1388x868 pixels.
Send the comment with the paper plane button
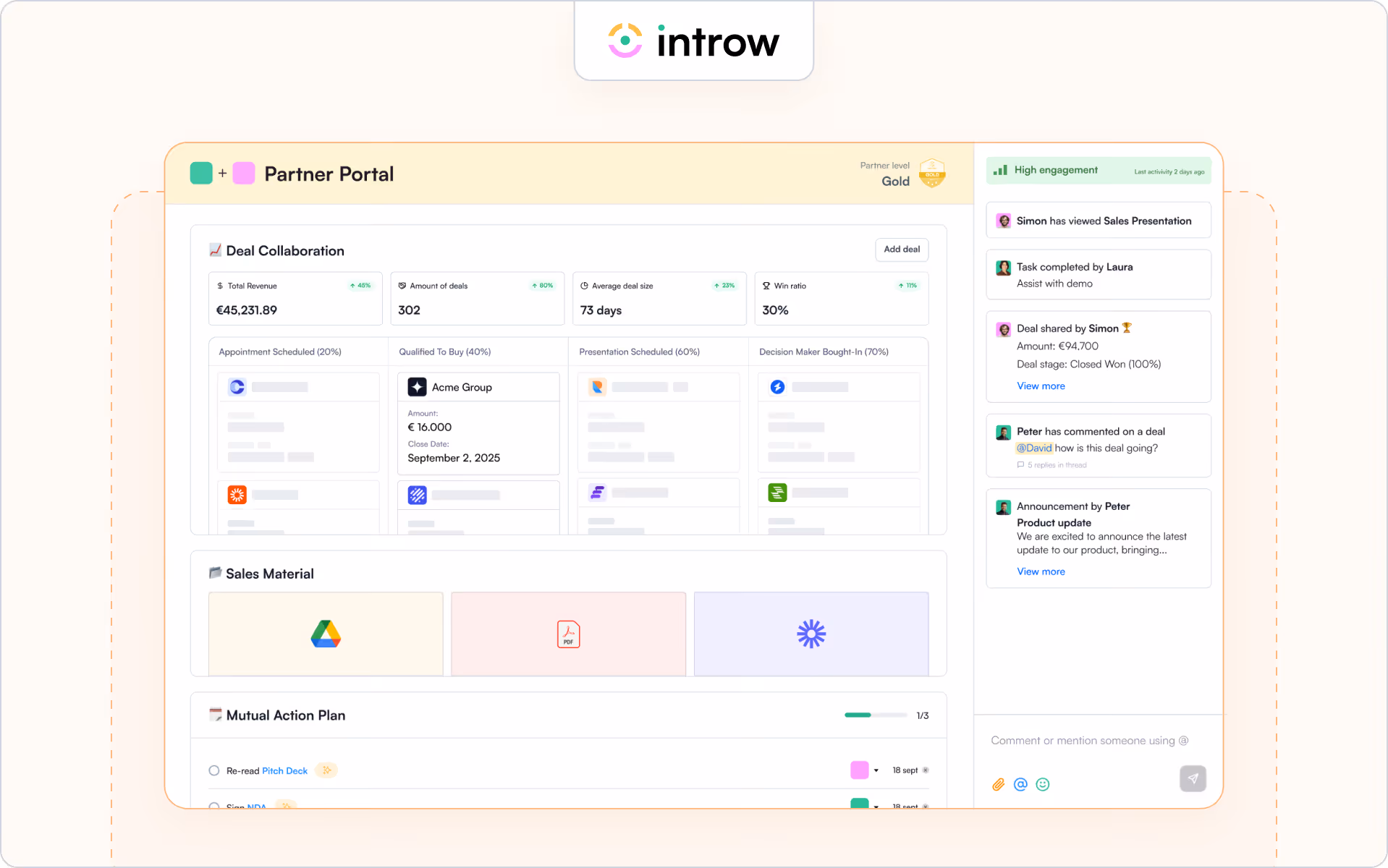pyautogui.click(x=1193, y=778)
